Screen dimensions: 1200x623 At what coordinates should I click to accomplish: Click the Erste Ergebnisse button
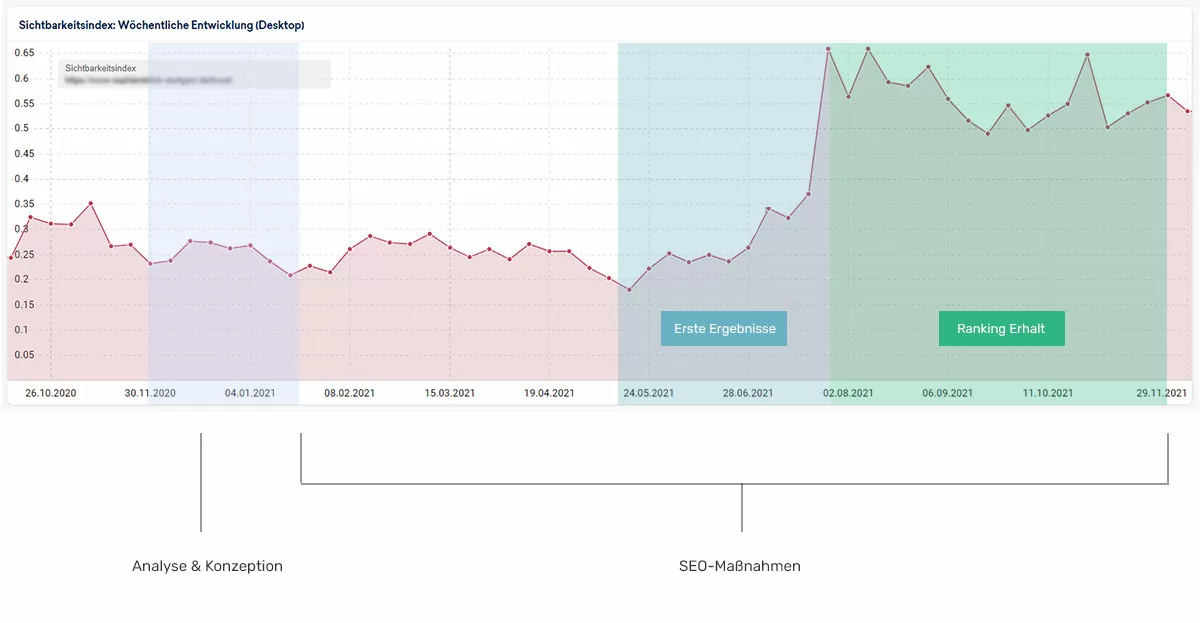[x=723, y=328]
